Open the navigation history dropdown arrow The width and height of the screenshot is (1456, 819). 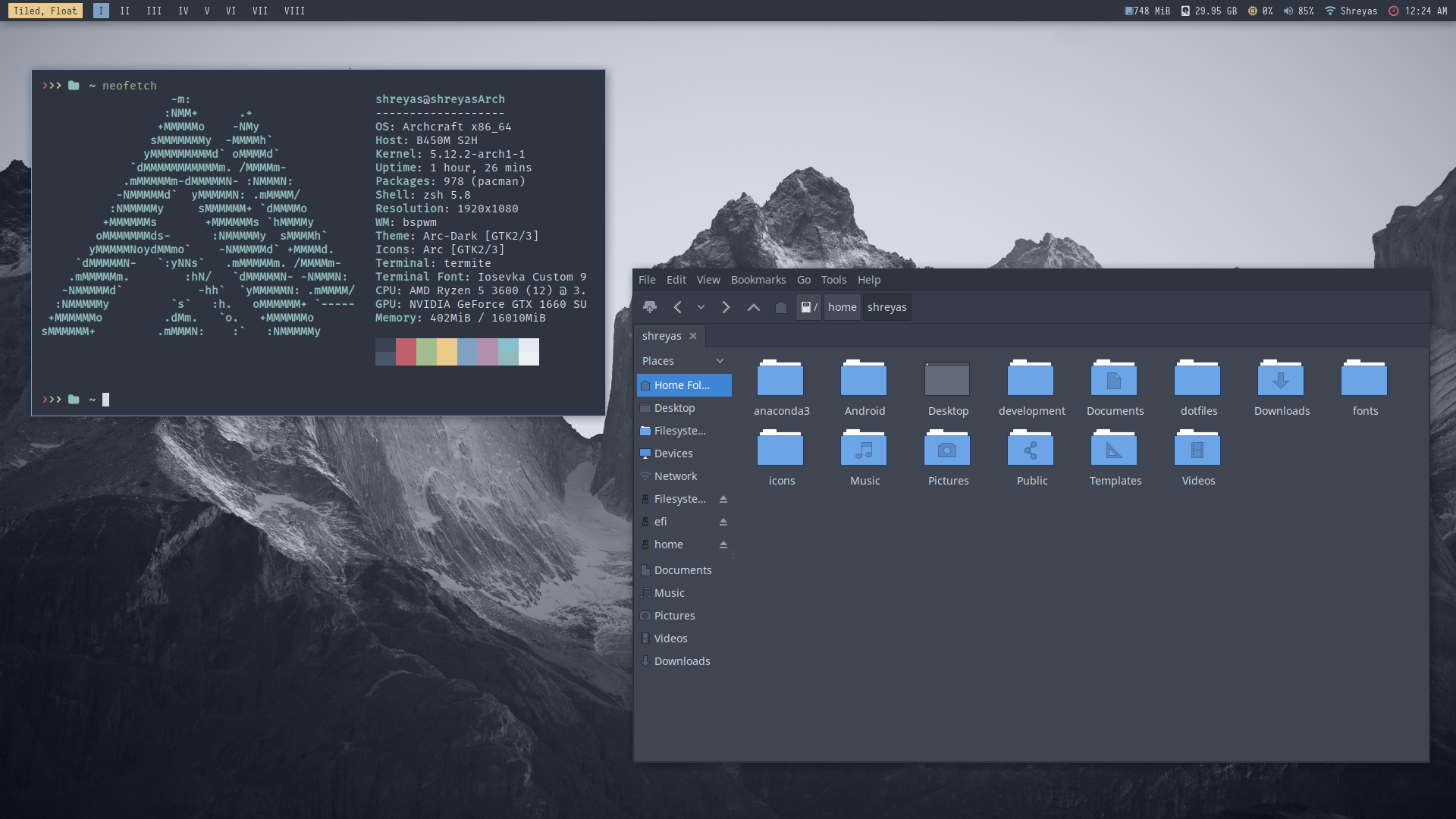click(701, 307)
